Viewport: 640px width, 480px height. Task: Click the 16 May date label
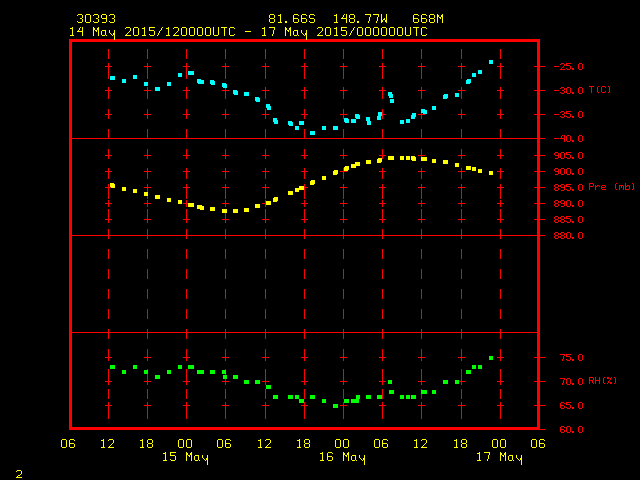[342, 457]
